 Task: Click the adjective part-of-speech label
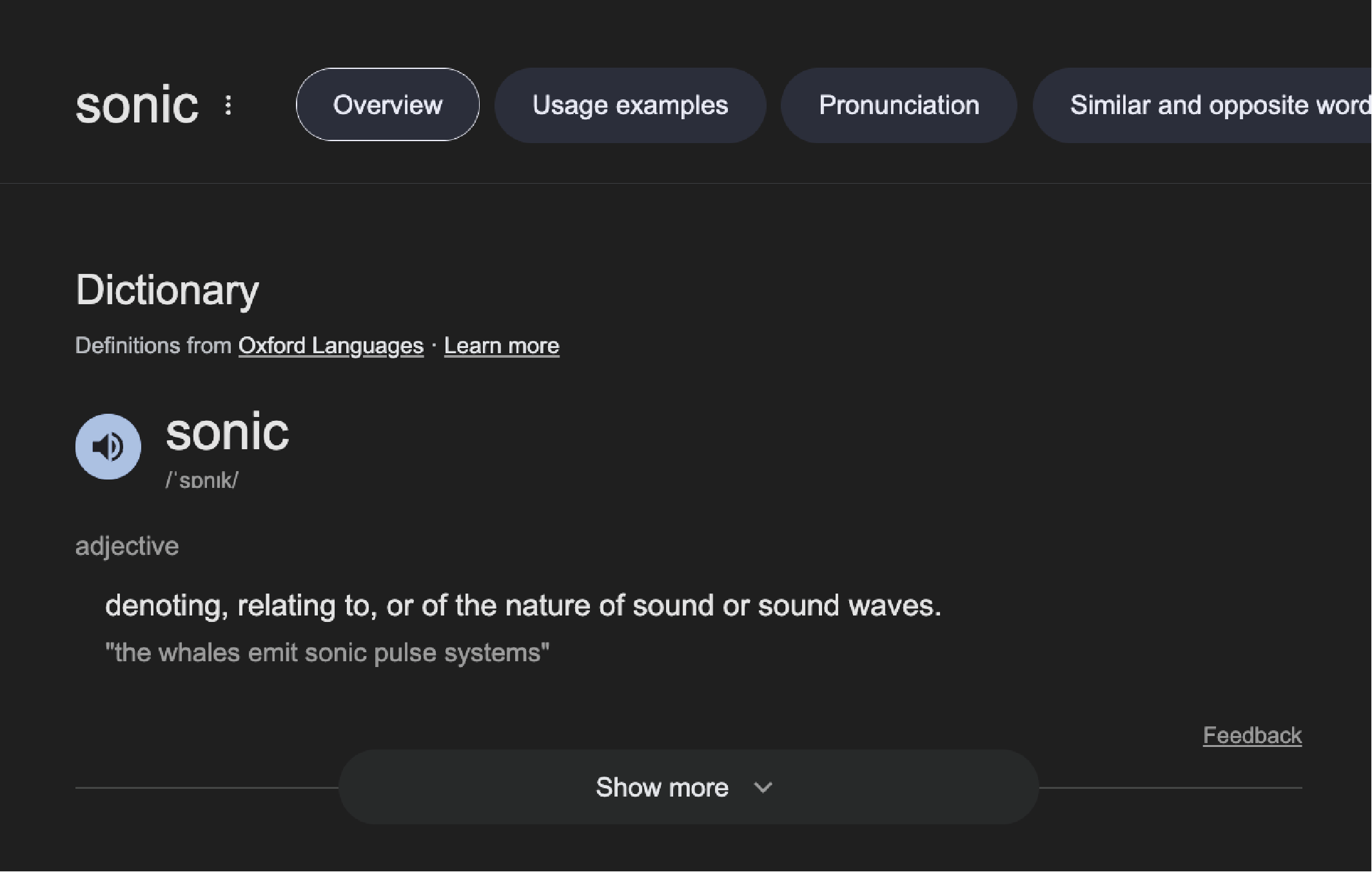coord(127,547)
